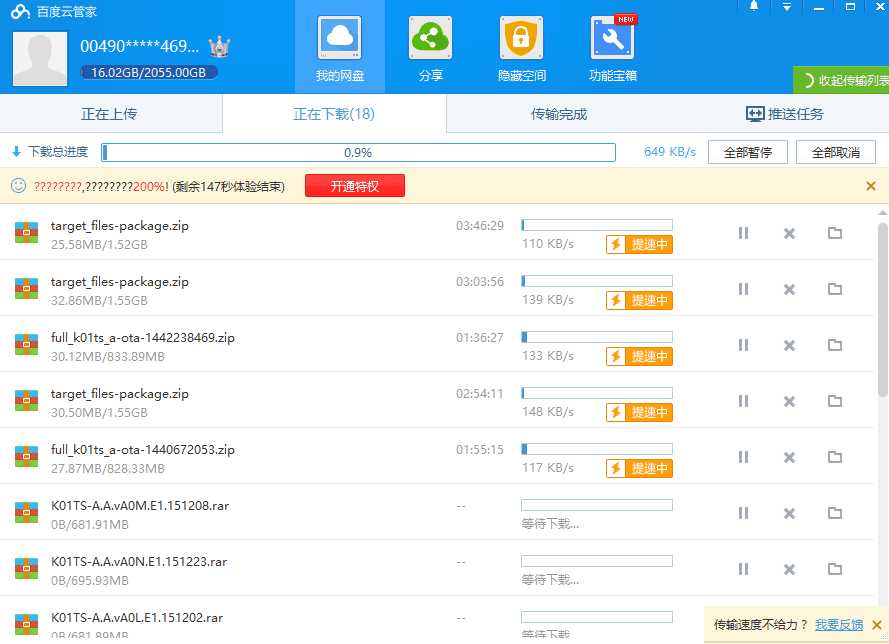Click 开通特权 red button
Viewport: 889px width, 644px height.
point(355,186)
